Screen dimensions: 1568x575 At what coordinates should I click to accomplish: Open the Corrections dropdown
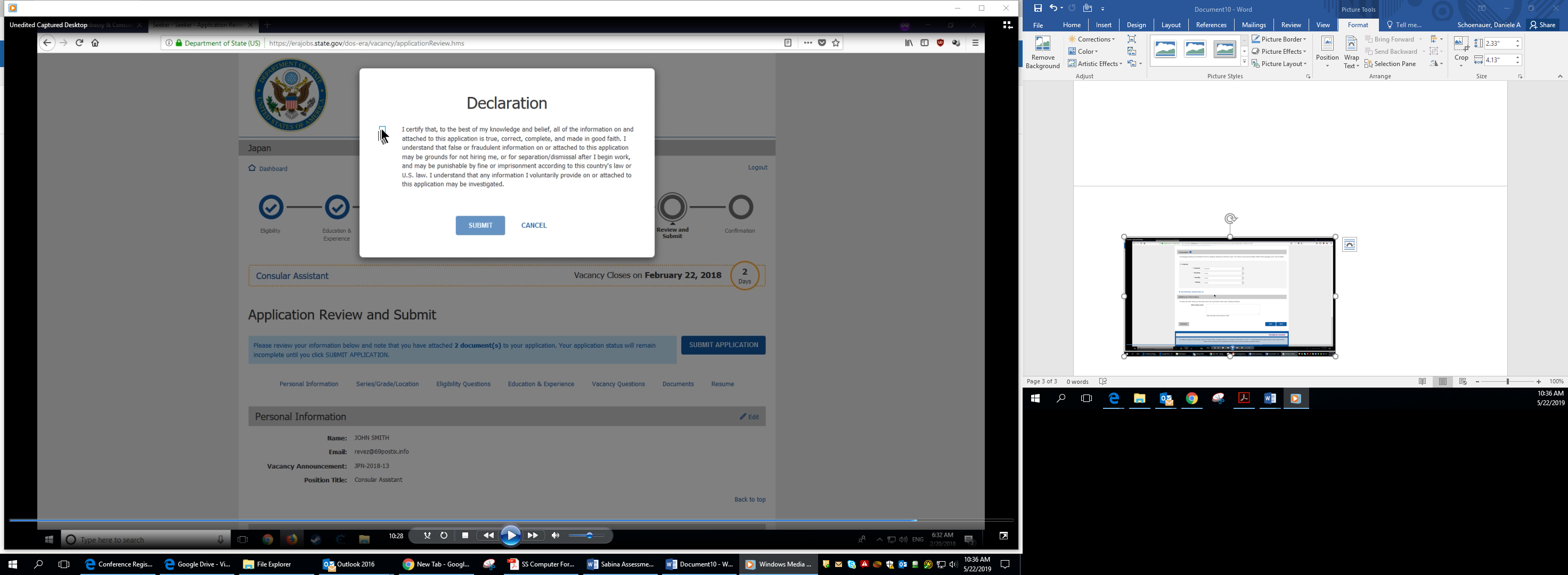(x=1092, y=39)
